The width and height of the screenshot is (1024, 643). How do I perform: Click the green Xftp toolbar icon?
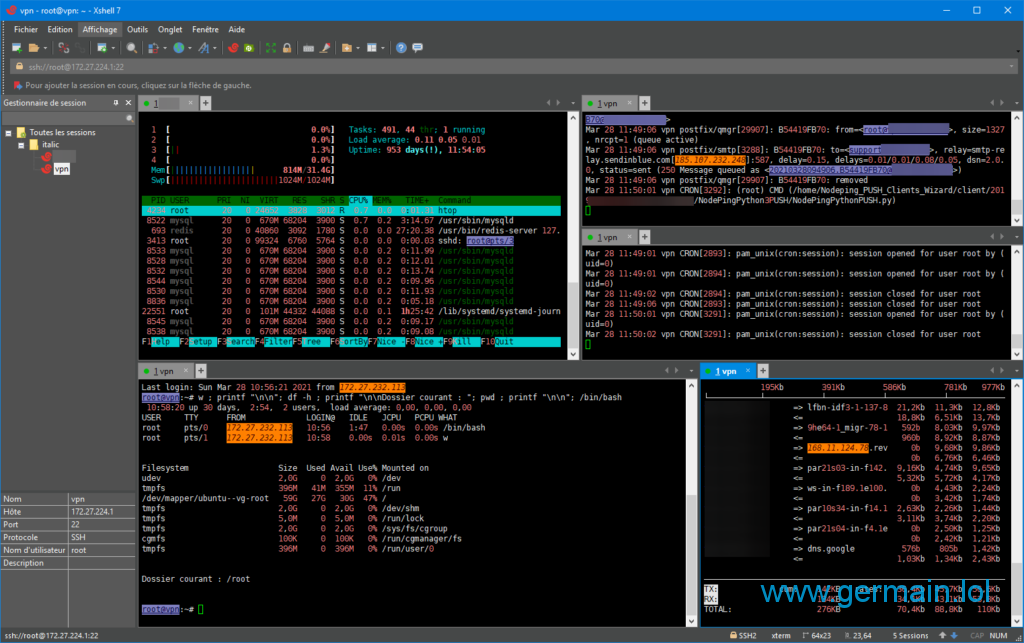pyautogui.click(x=247, y=48)
